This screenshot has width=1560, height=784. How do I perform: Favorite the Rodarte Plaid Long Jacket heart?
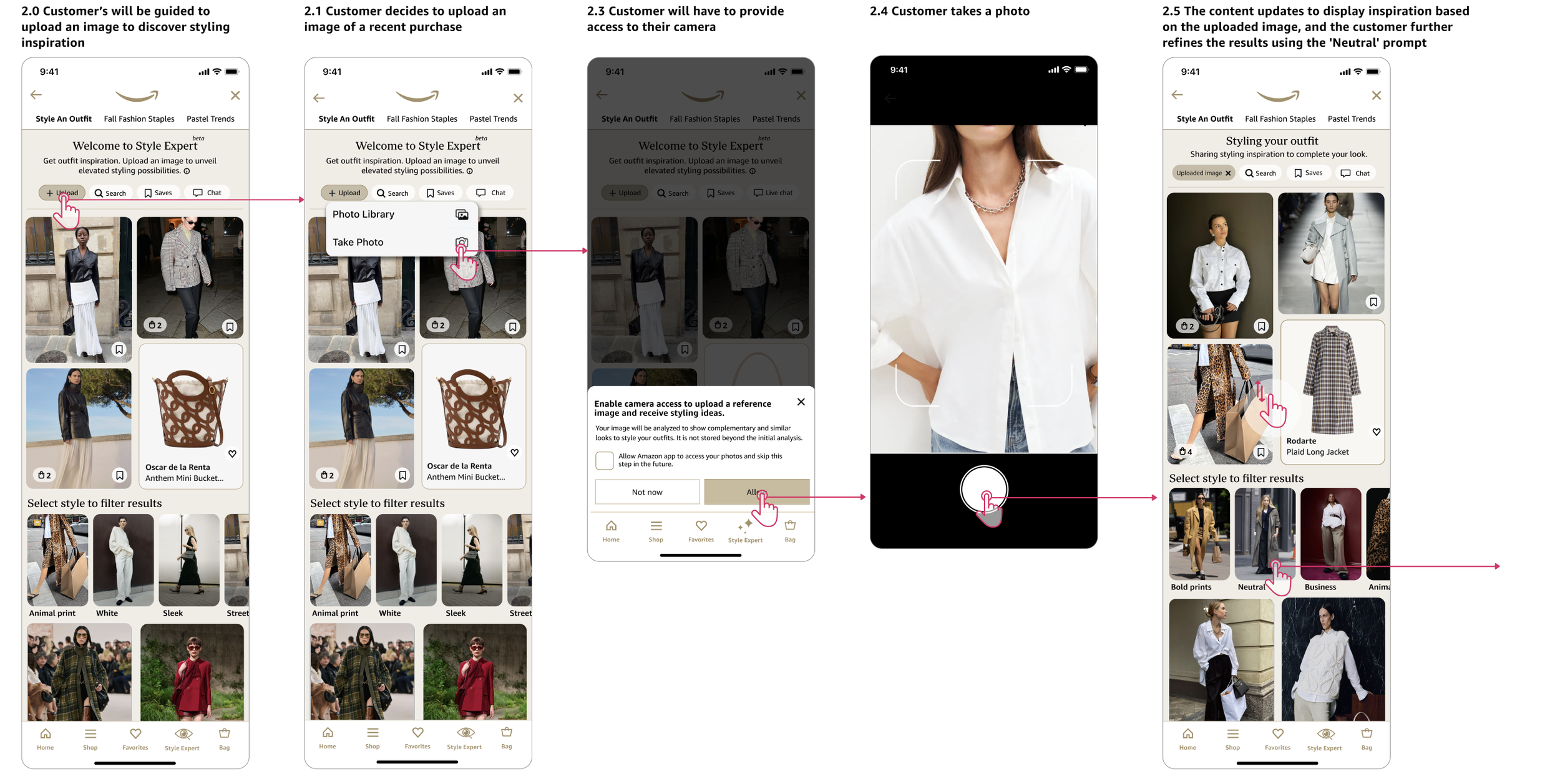tap(1376, 432)
